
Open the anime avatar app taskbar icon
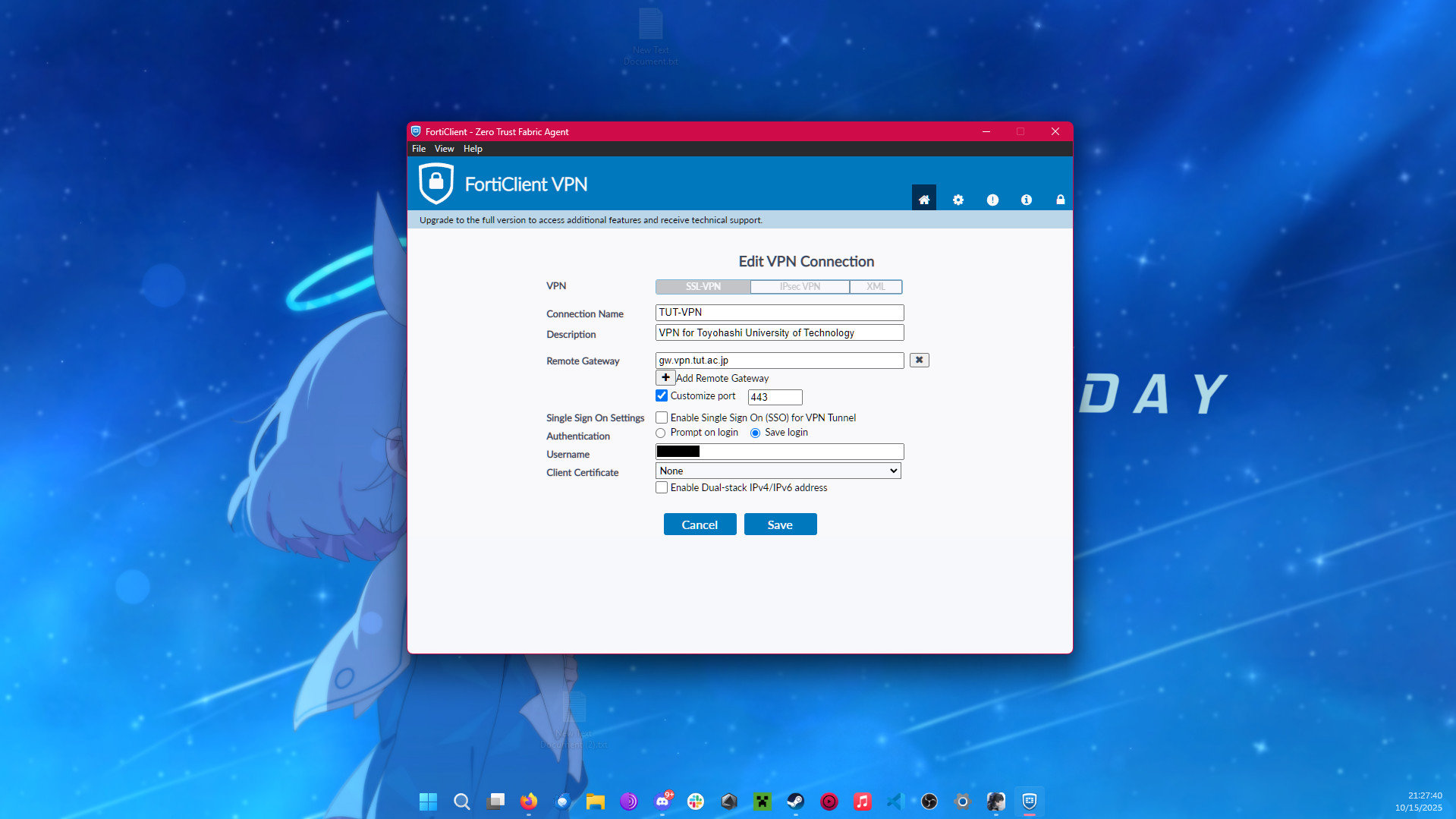(x=996, y=802)
